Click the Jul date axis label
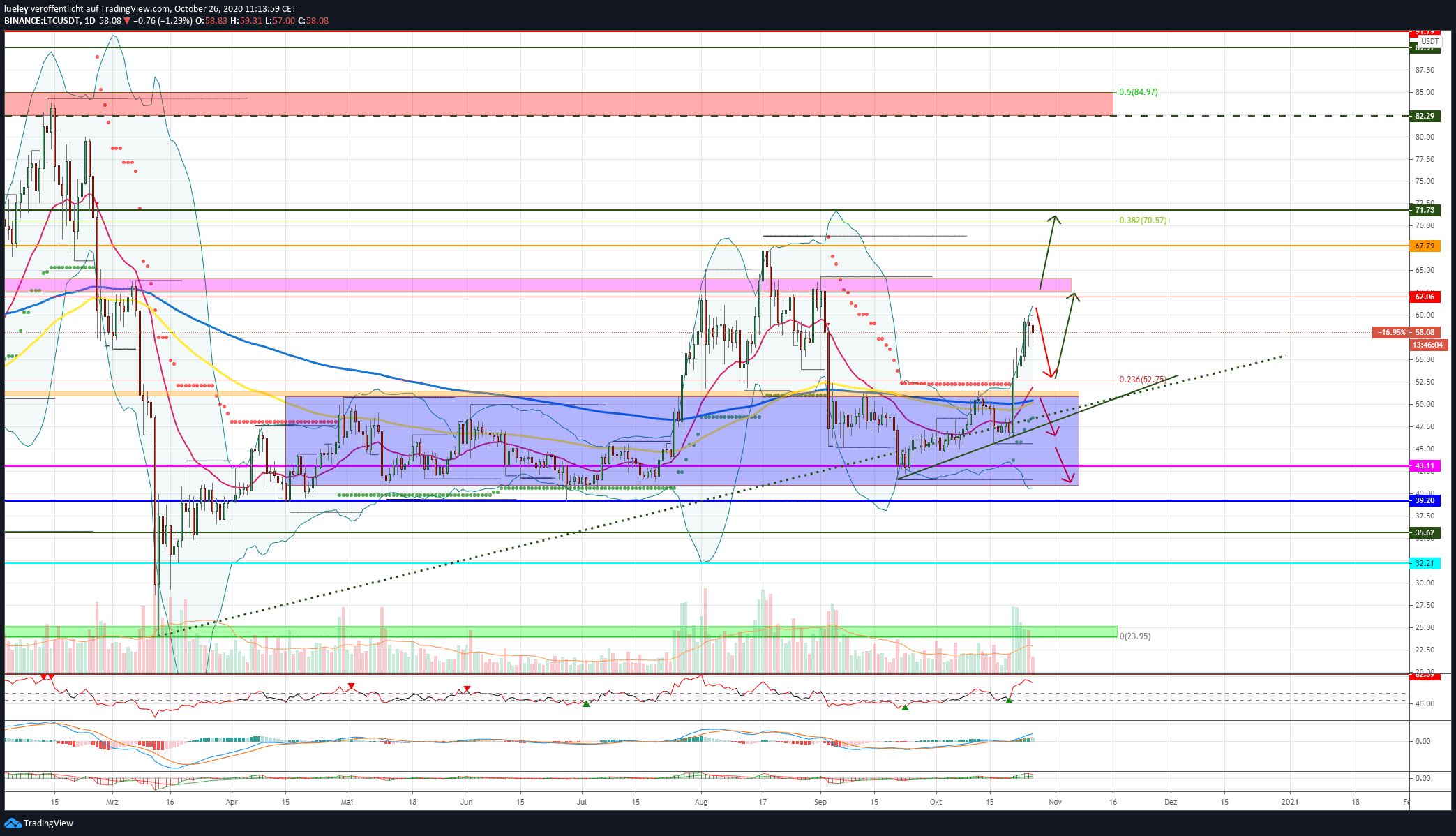 tap(582, 802)
